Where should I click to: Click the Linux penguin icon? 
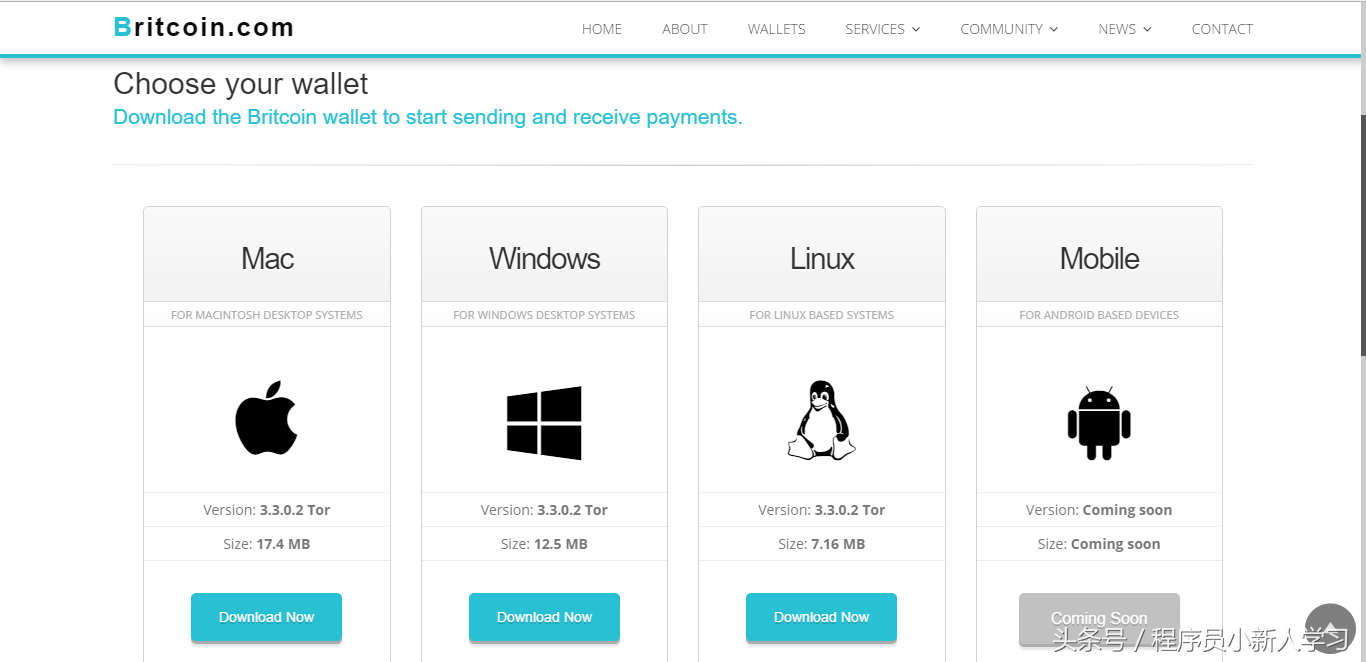tap(821, 420)
